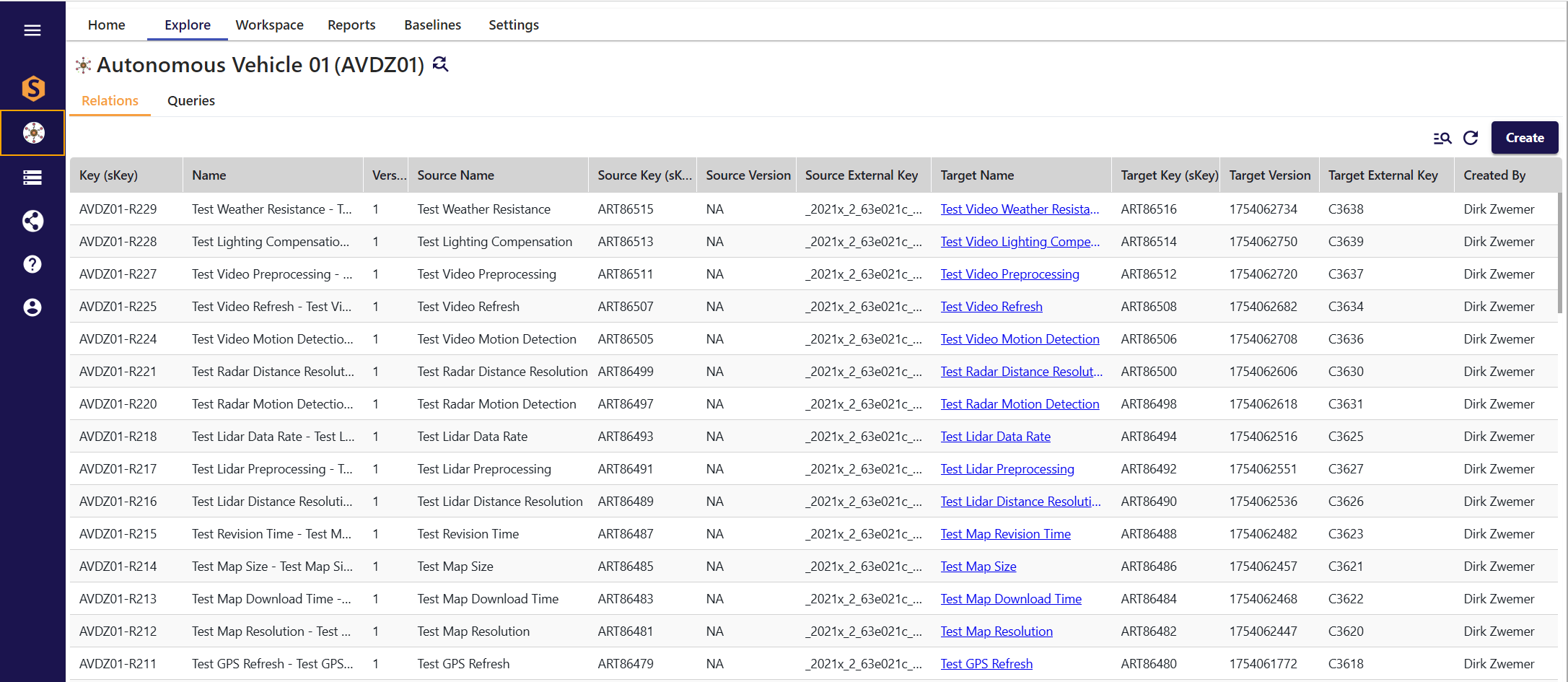Open Test Video Refresh target link
The width and height of the screenshot is (1568, 682).
(x=991, y=307)
